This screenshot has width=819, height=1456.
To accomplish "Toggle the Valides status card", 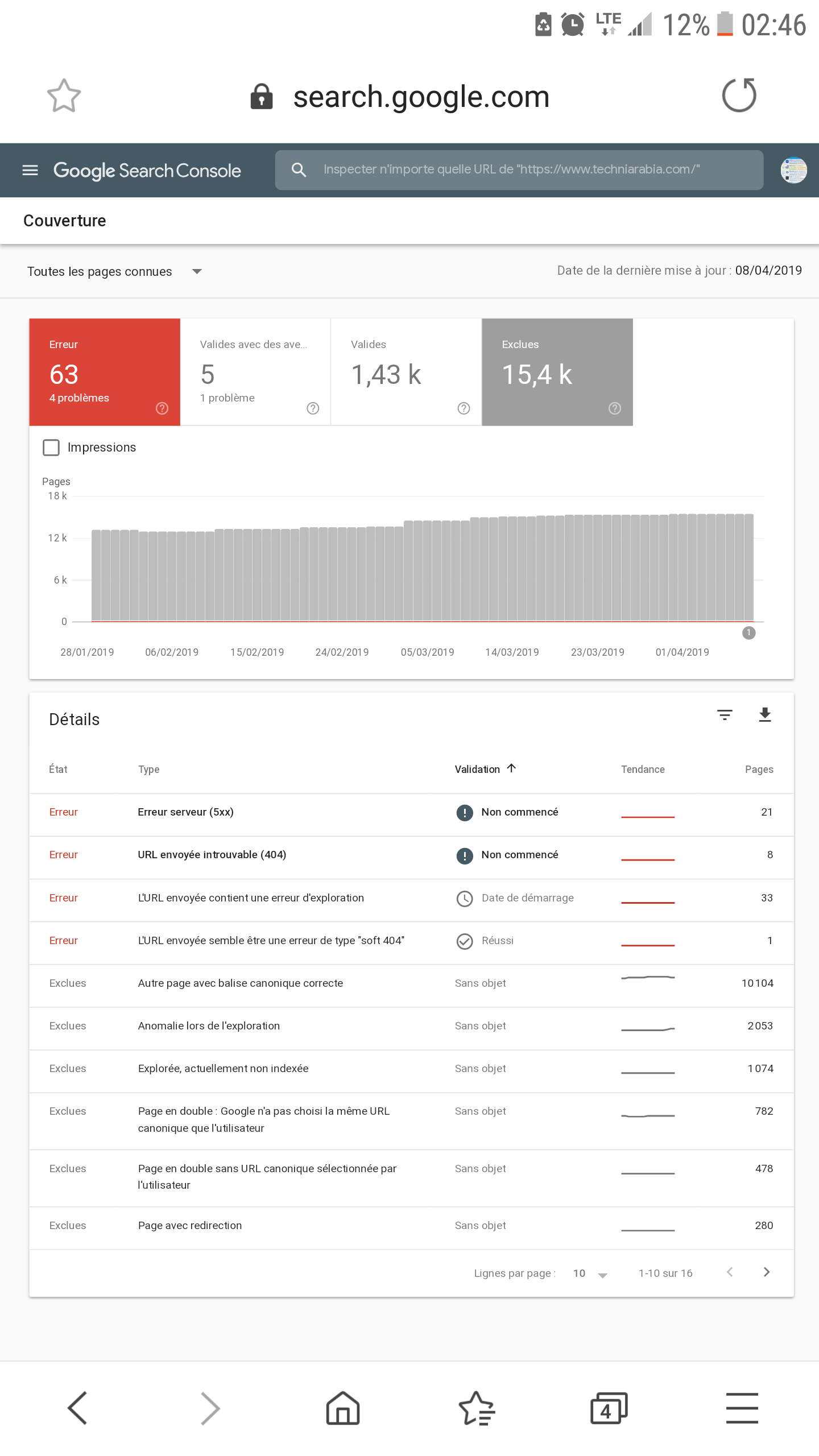I will tap(406, 372).
